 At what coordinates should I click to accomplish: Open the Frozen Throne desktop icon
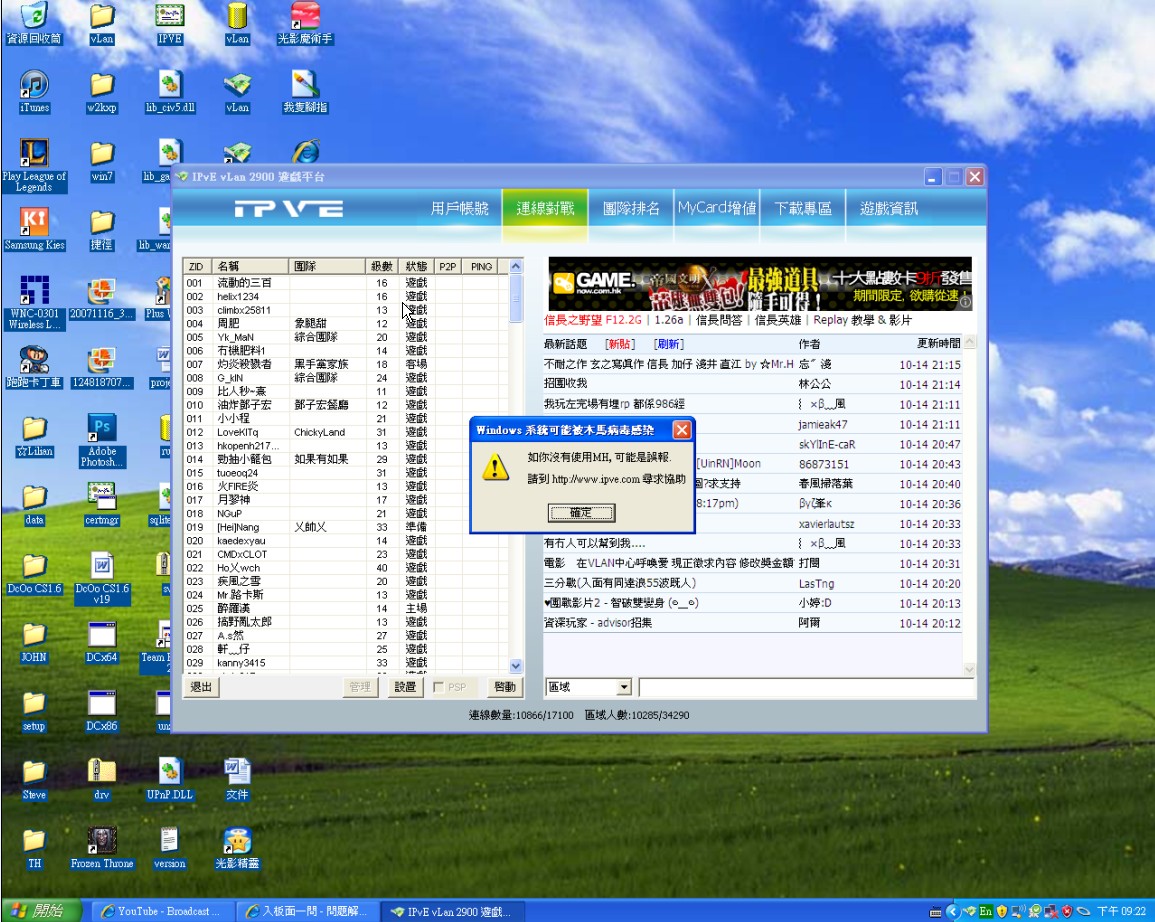pyautogui.click(x=102, y=841)
